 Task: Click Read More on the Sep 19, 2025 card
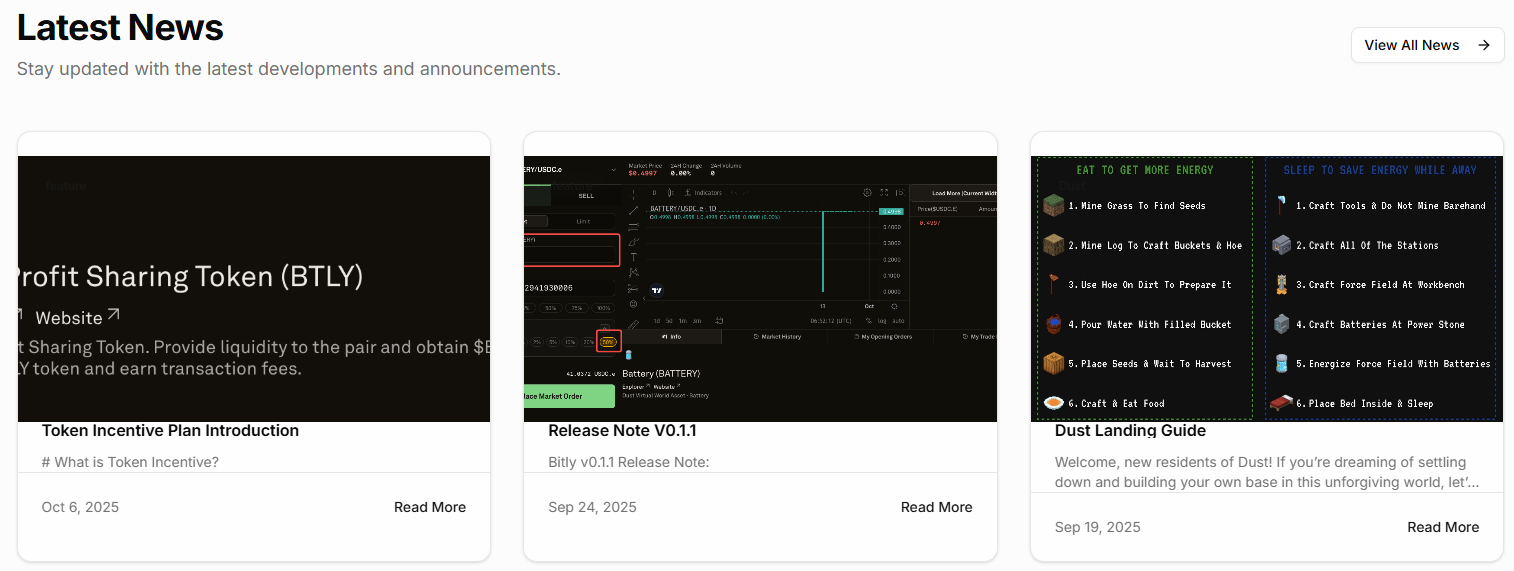tap(1443, 527)
